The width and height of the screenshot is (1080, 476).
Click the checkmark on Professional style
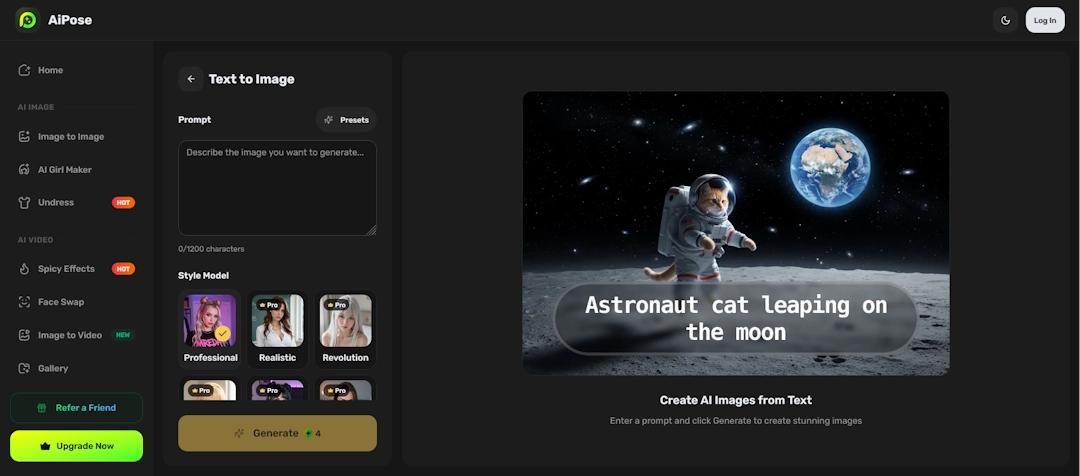(222, 334)
